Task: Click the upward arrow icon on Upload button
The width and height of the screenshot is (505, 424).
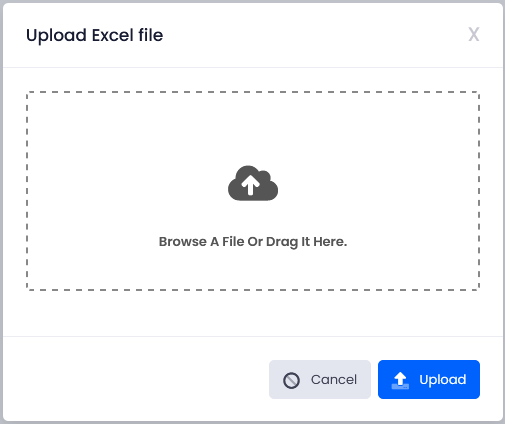Action: tap(400, 380)
